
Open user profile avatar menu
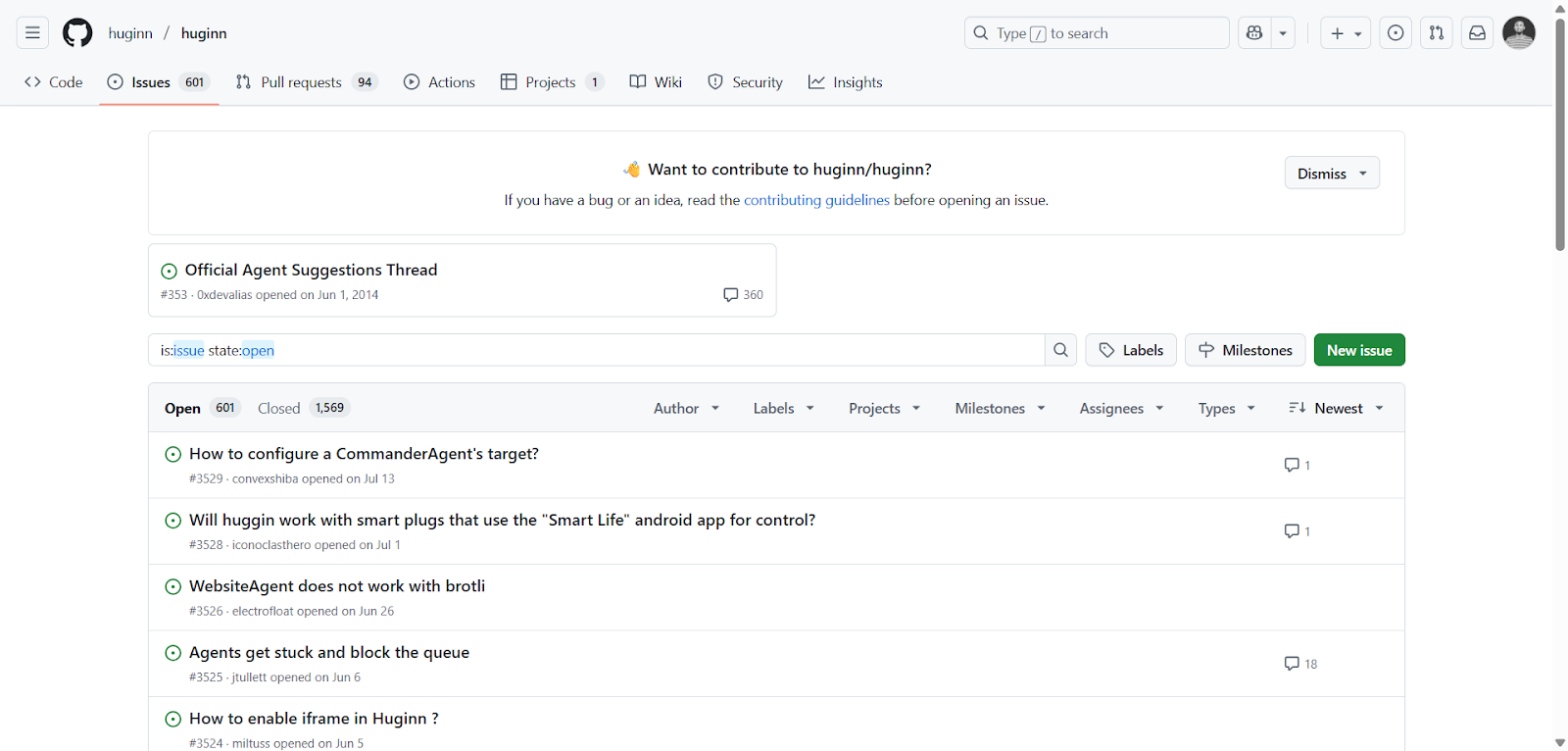(x=1519, y=32)
